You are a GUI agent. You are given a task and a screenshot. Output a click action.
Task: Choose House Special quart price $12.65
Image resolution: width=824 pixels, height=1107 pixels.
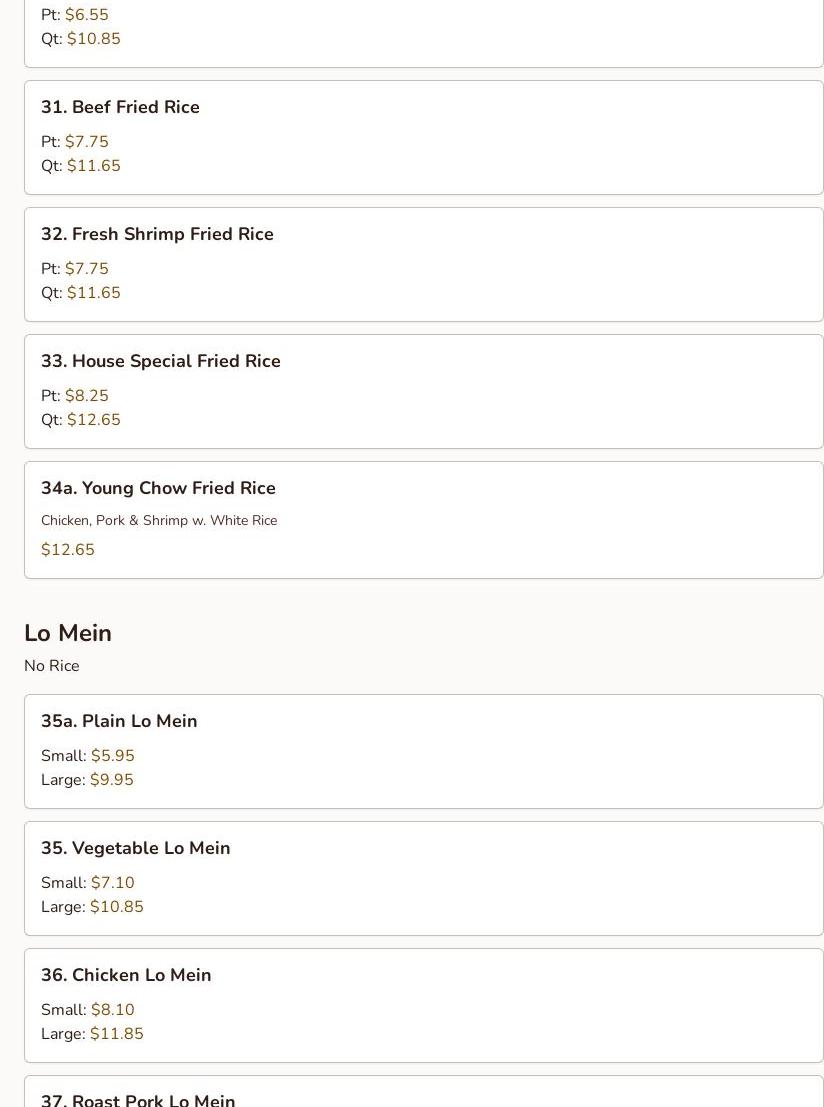coord(93,420)
